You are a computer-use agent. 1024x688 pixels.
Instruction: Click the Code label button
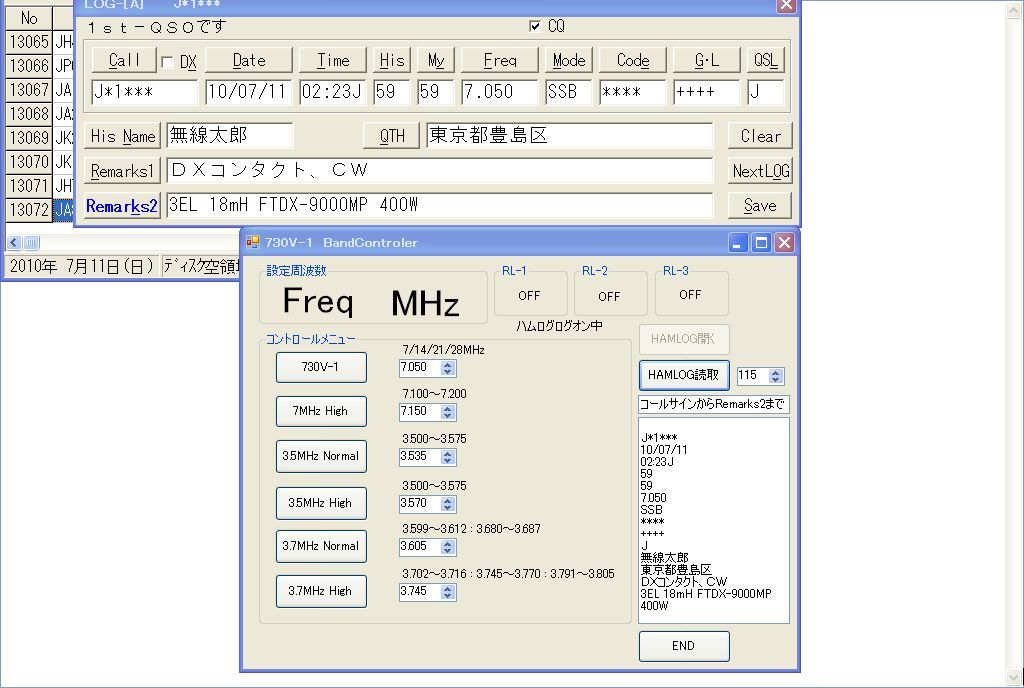point(633,60)
